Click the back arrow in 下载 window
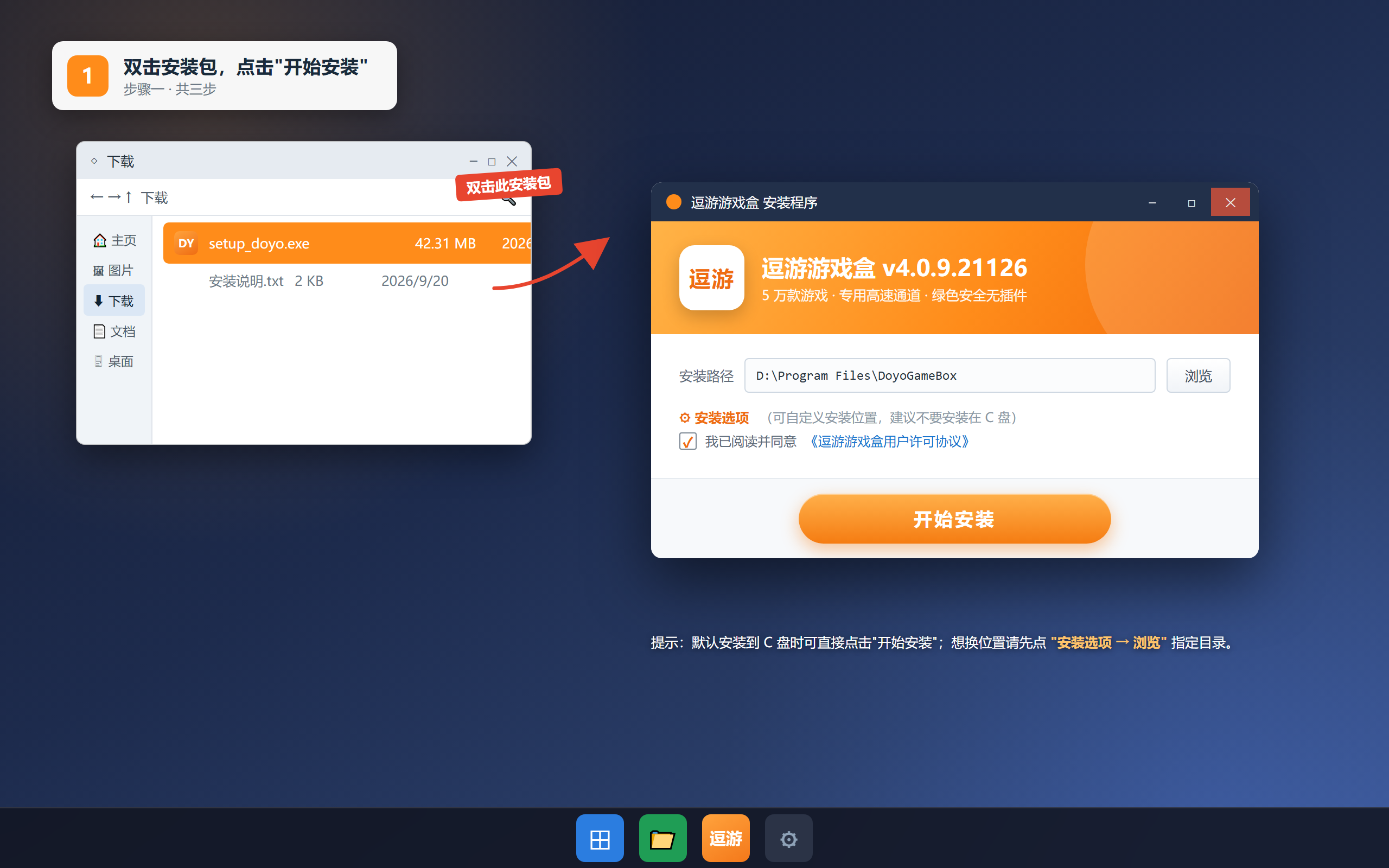Screen dimensions: 1389x868 pyautogui.click(x=97, y=197)
